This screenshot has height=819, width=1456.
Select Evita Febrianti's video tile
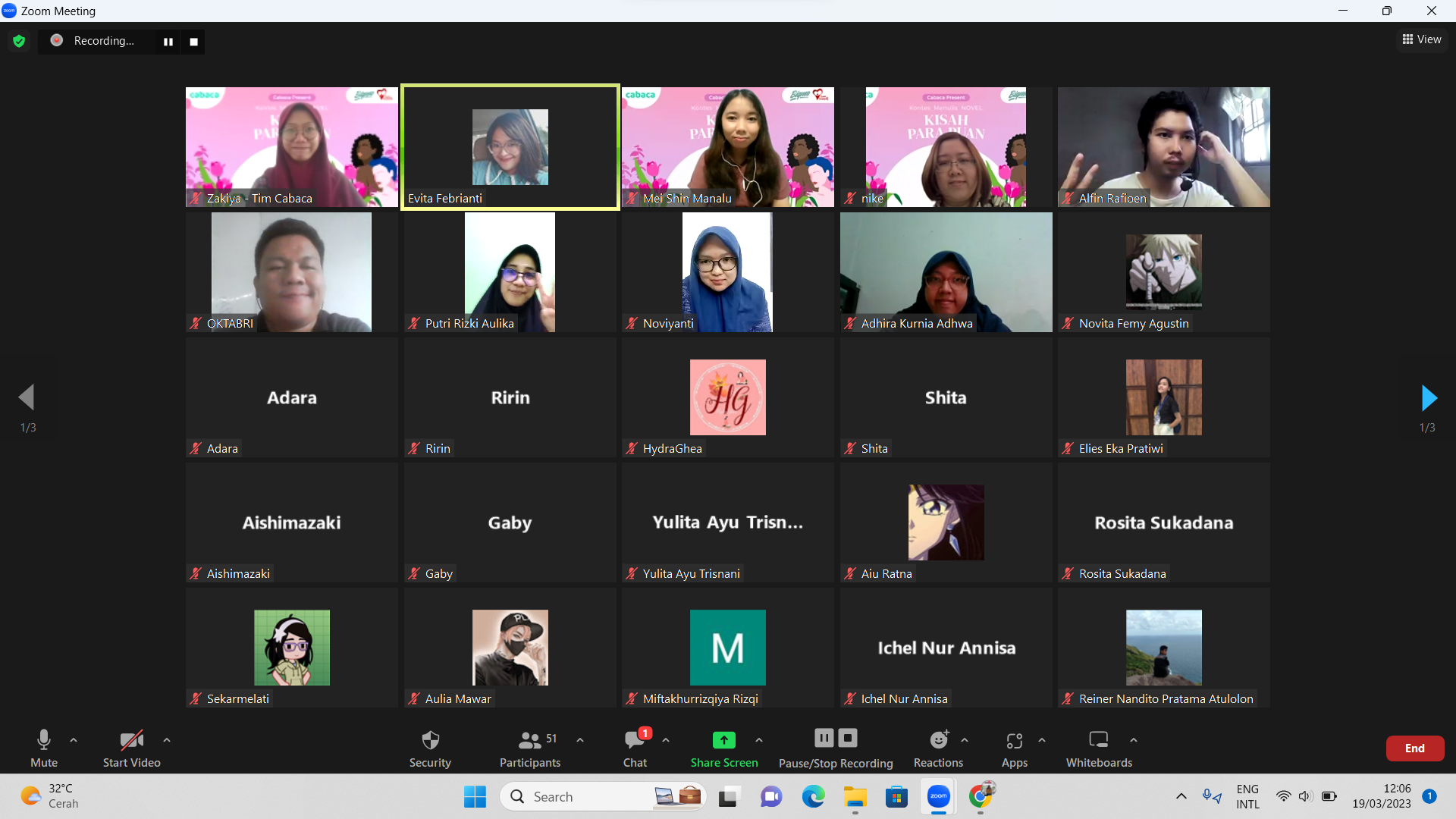tap(510, 147)
